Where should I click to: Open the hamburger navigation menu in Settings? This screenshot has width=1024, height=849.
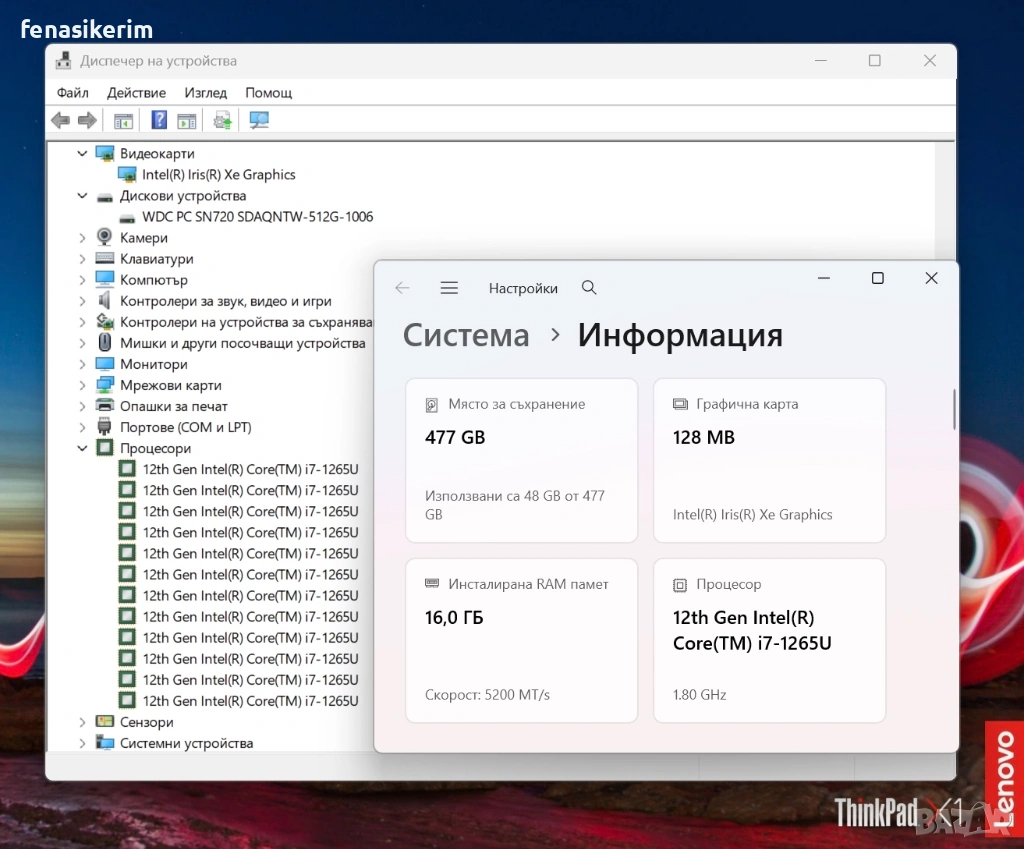(449, 288)
